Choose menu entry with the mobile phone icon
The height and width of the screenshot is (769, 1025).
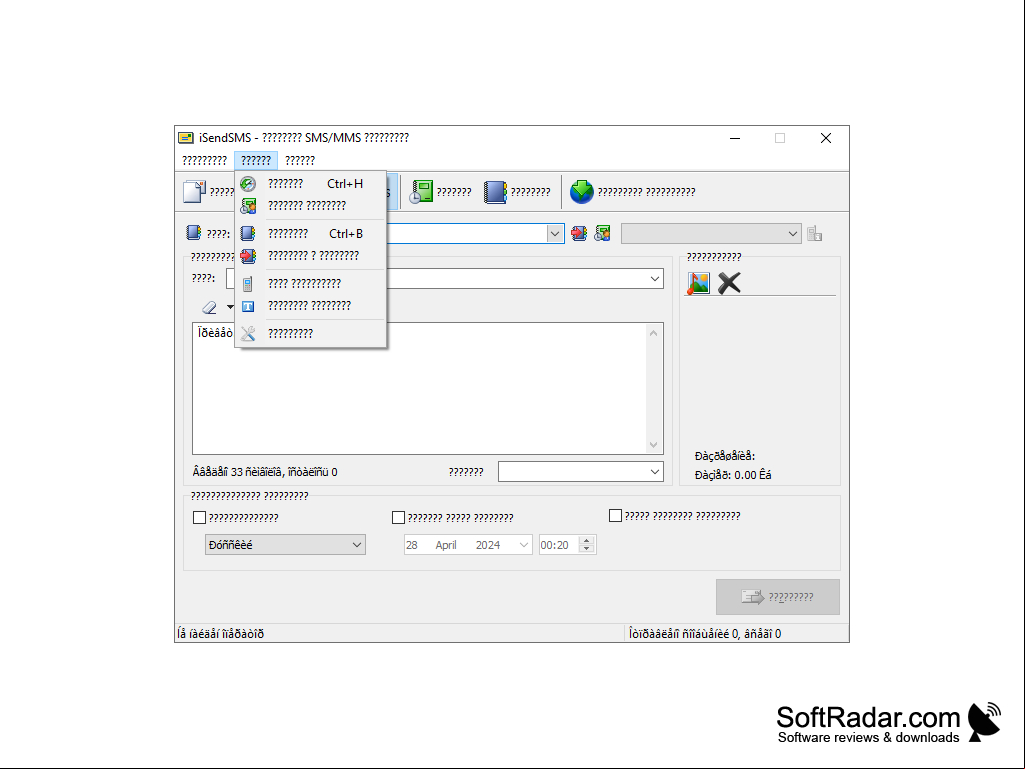click(x=311, y=283)
